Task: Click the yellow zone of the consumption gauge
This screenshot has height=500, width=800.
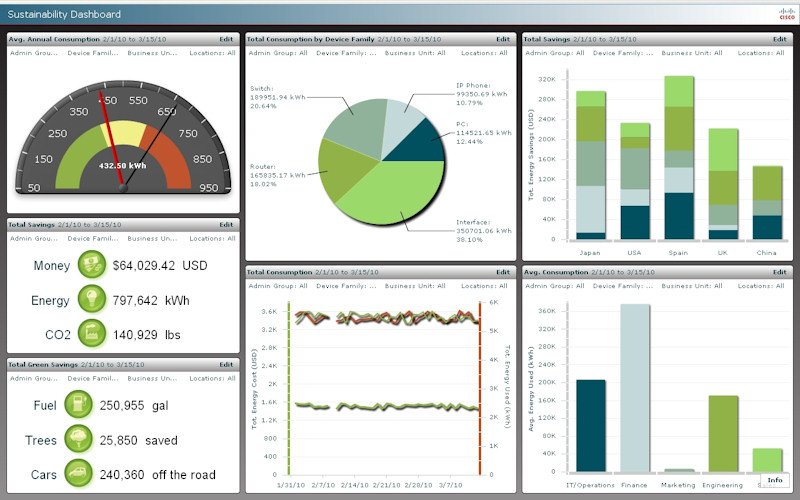Action: [124, 133]
